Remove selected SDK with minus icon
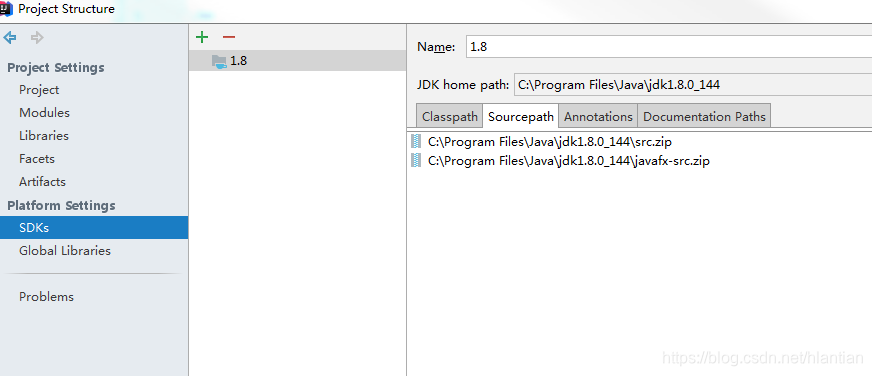 [229, 37]
